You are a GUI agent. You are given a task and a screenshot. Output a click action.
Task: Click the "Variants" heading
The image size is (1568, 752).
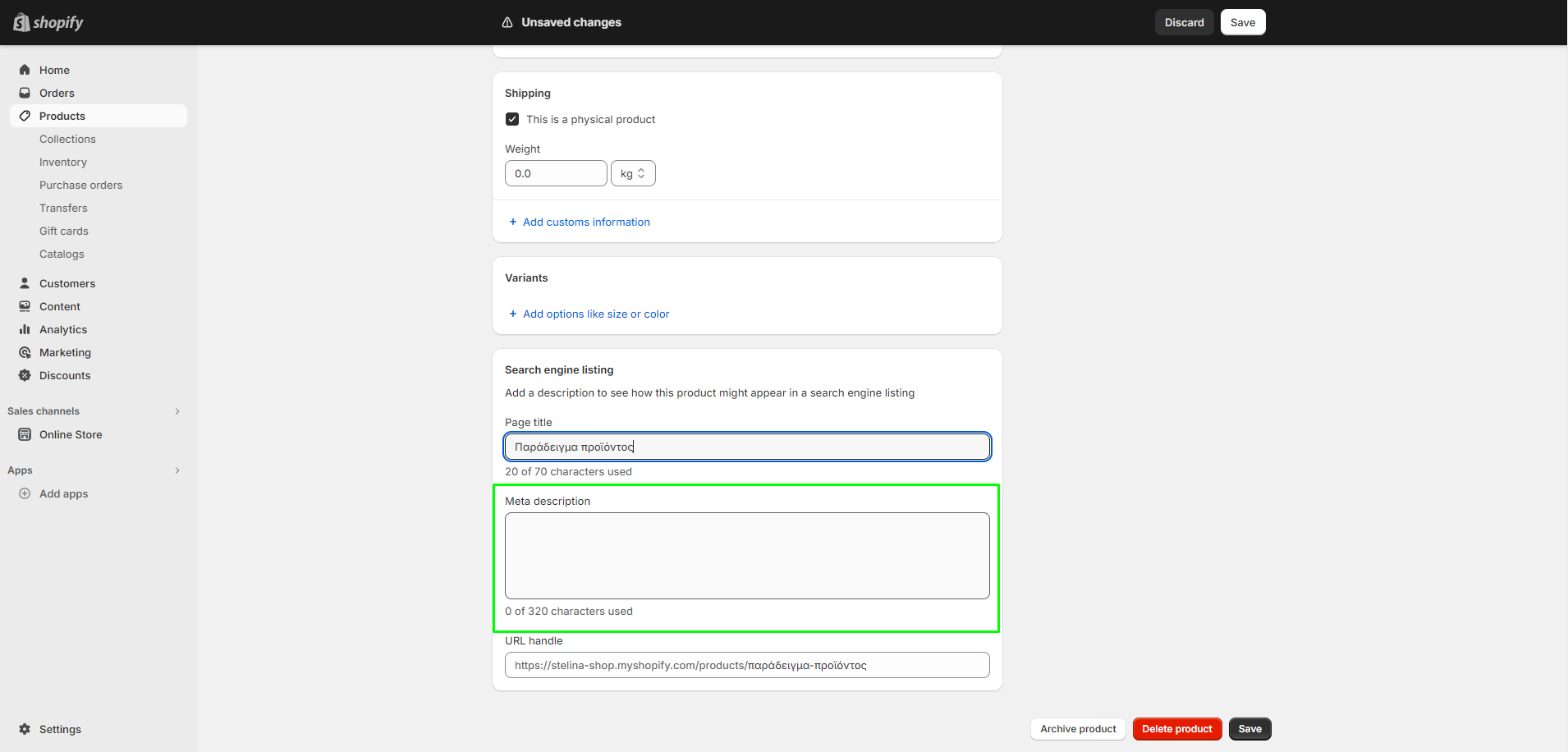click(x=526, y=277)
